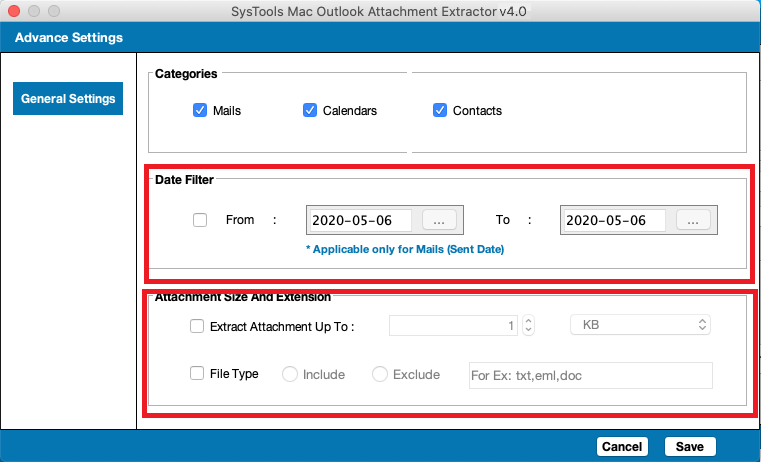761x462 pixels.
Task: Click the file extension text field
Action: click(590, 375)
